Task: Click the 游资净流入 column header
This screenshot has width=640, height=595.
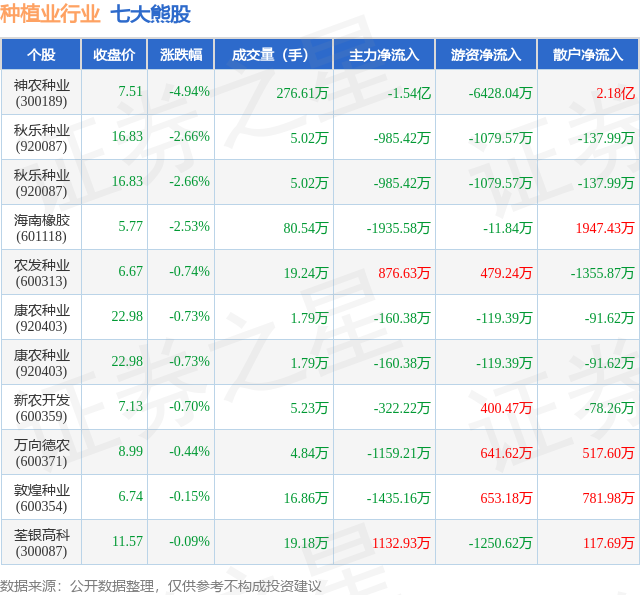Action: (486, 54)
